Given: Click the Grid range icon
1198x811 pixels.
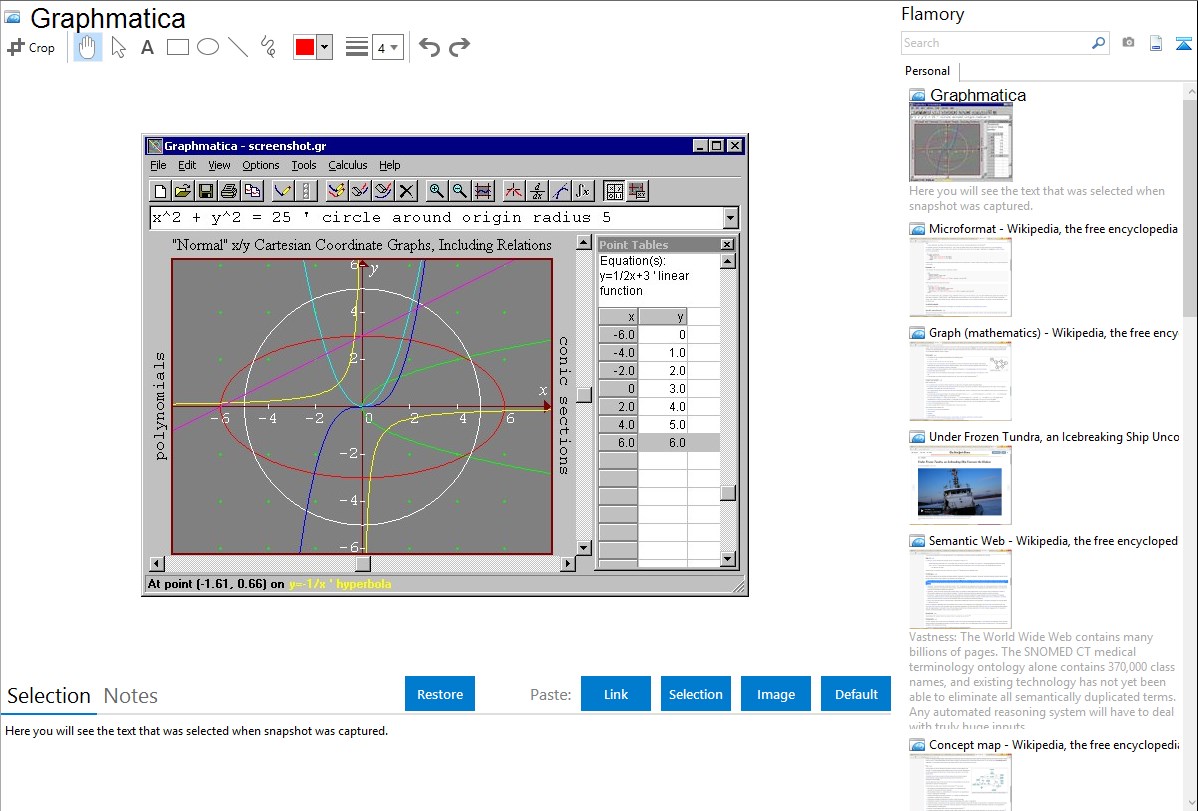Looking at the screenshot, I should 483,190.
